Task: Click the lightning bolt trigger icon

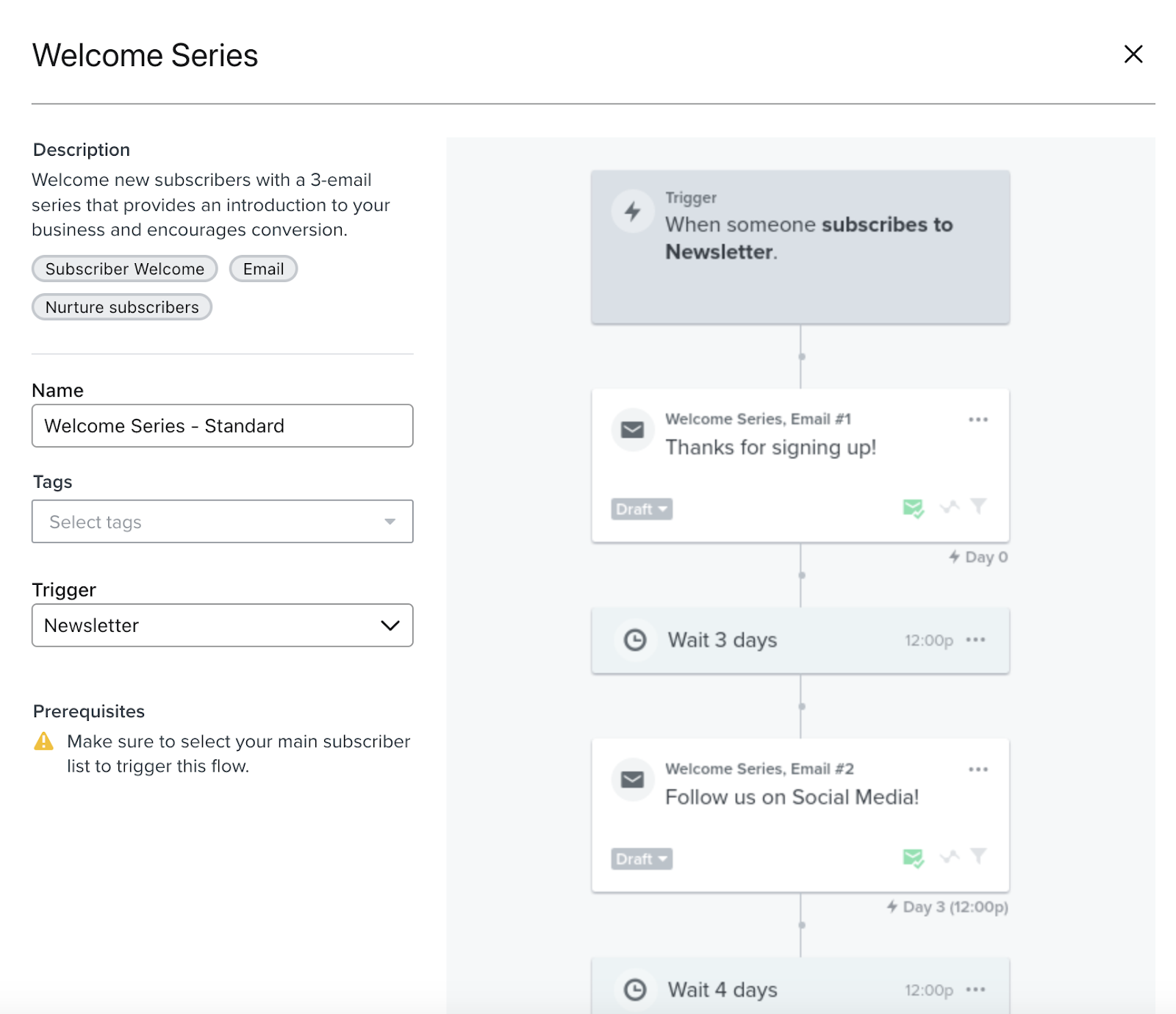Action: coord(633,212)
